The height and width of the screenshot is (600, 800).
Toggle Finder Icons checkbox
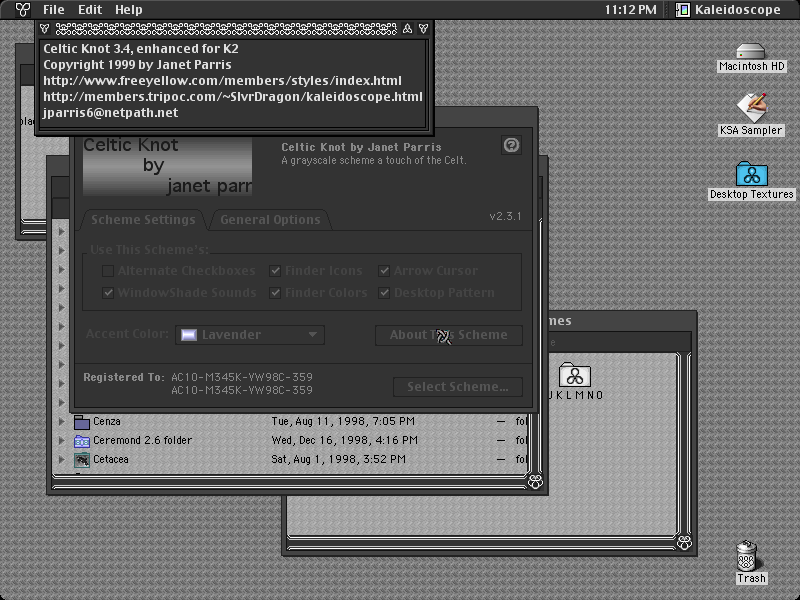pos(275,271)
